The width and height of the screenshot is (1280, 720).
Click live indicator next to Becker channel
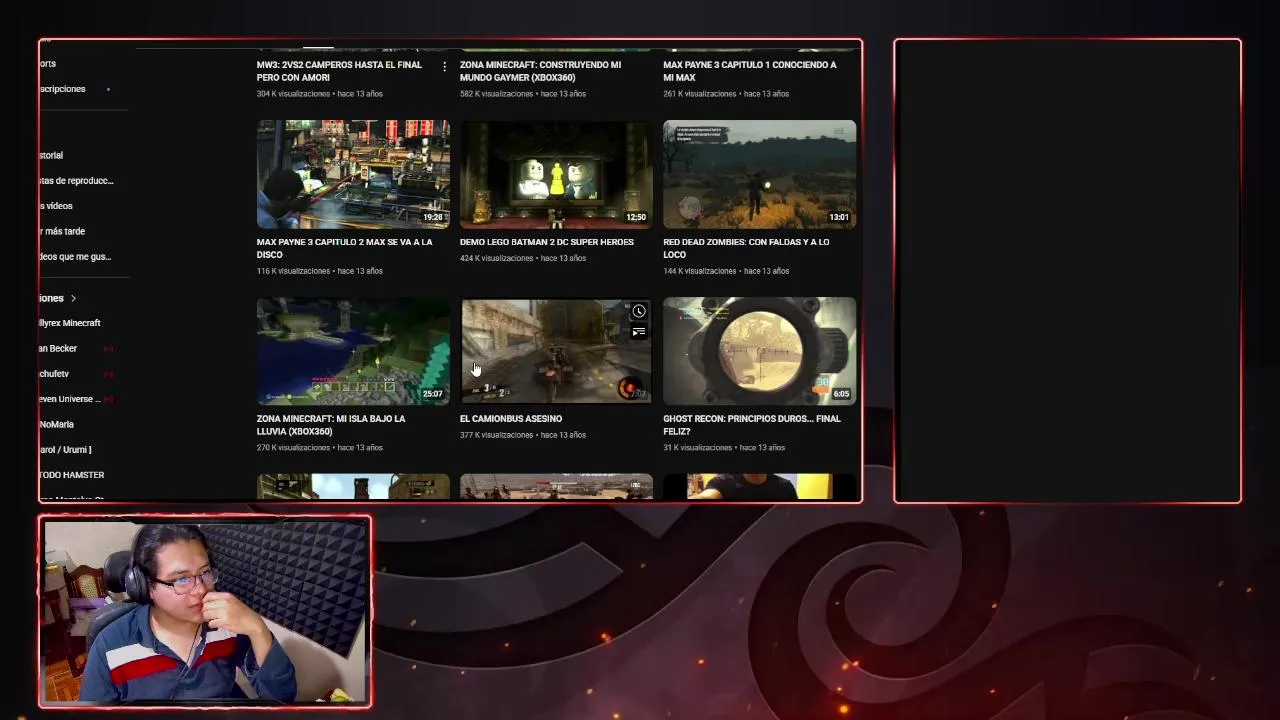(108, 349)
